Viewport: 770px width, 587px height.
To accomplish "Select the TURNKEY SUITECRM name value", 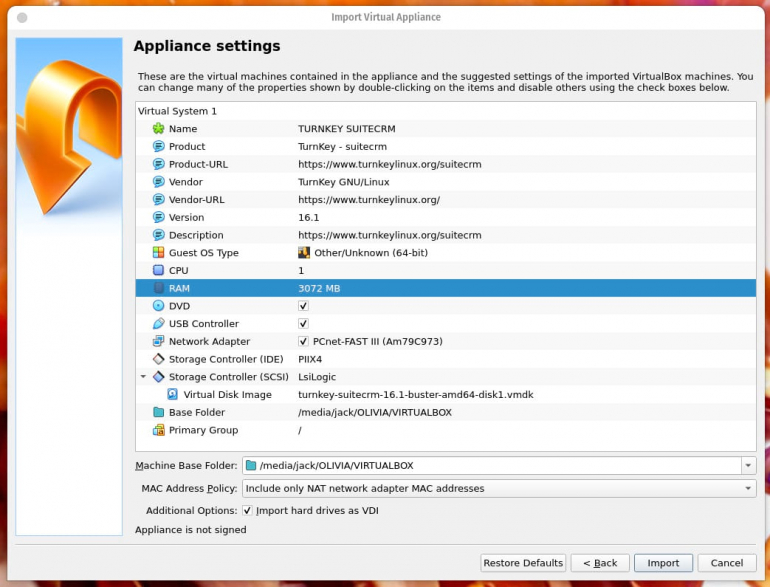I will (347, 129).
